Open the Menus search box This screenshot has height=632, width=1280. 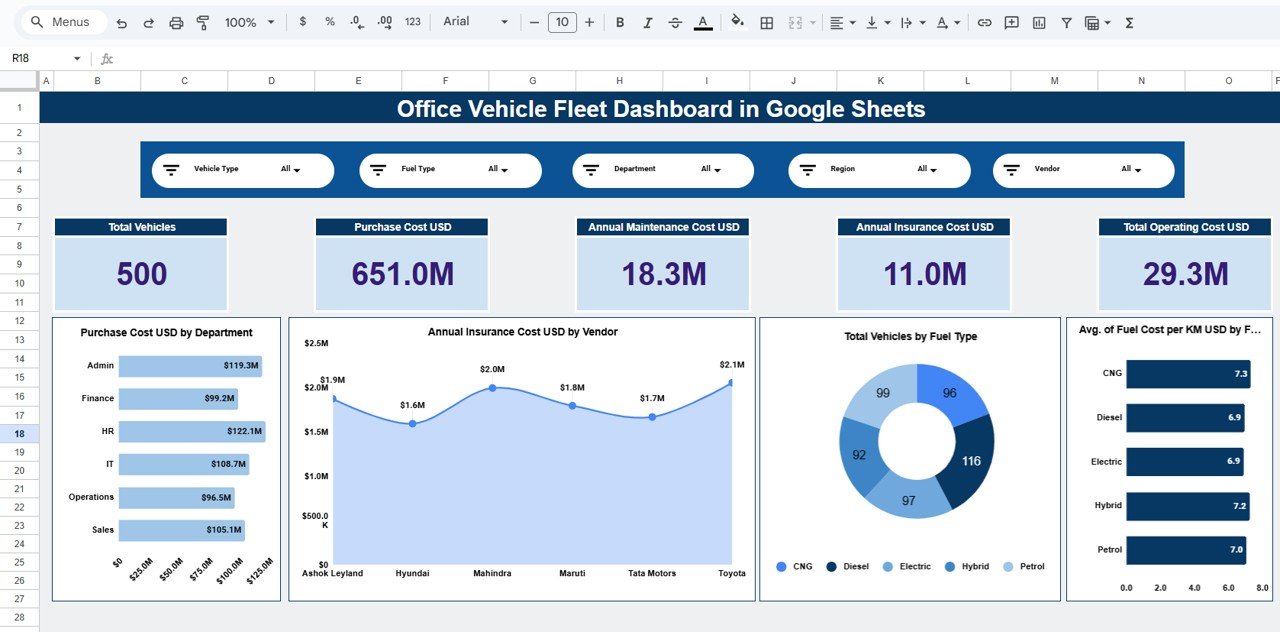(62, 21)
